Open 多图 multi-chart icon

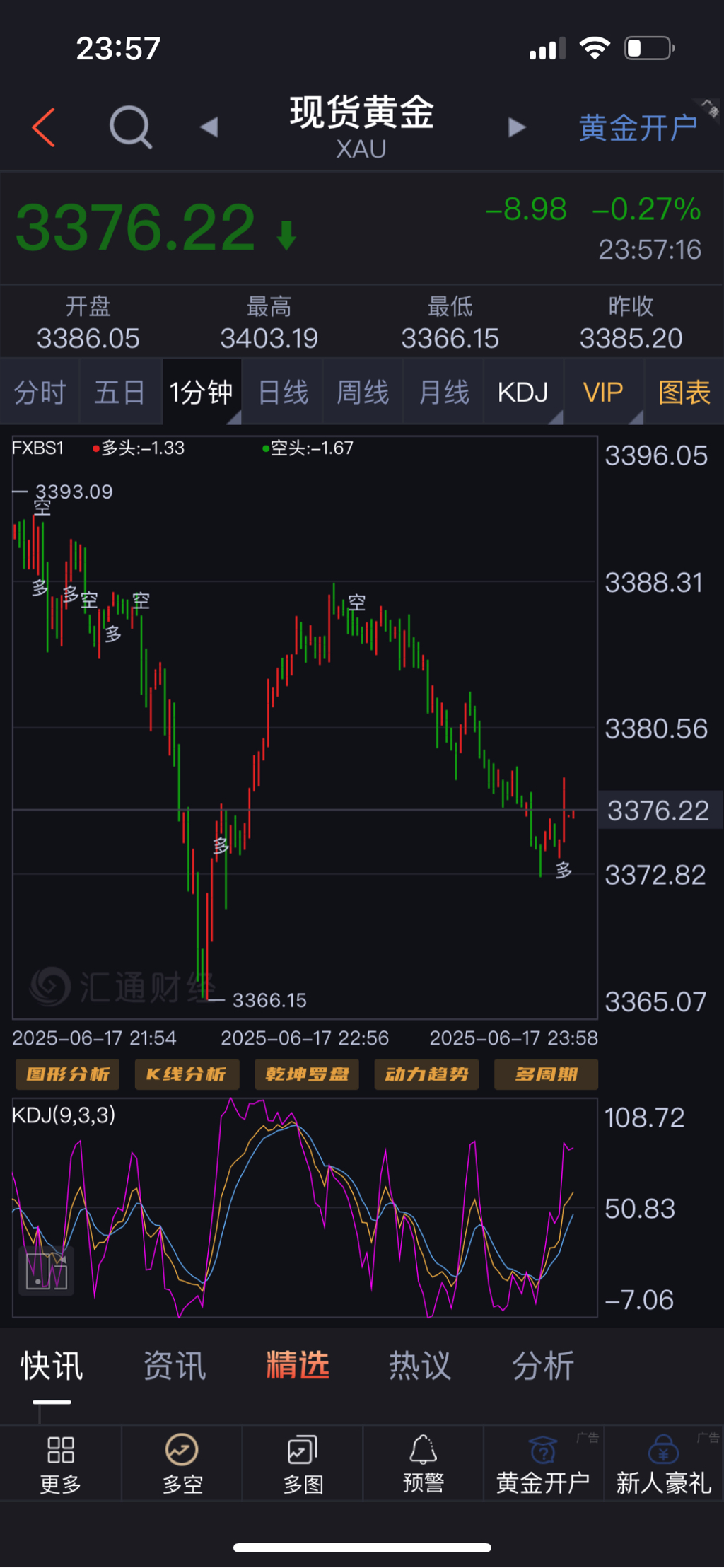coord(303,1450)
